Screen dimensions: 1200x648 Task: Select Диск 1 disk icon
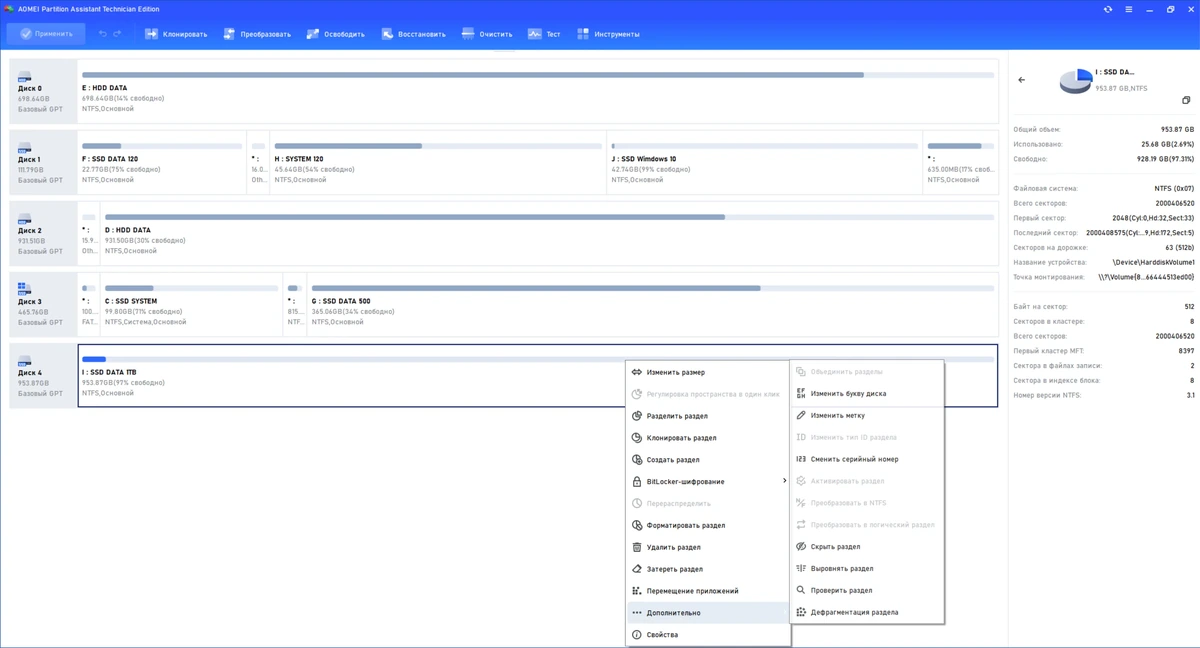tap(25, 148)
